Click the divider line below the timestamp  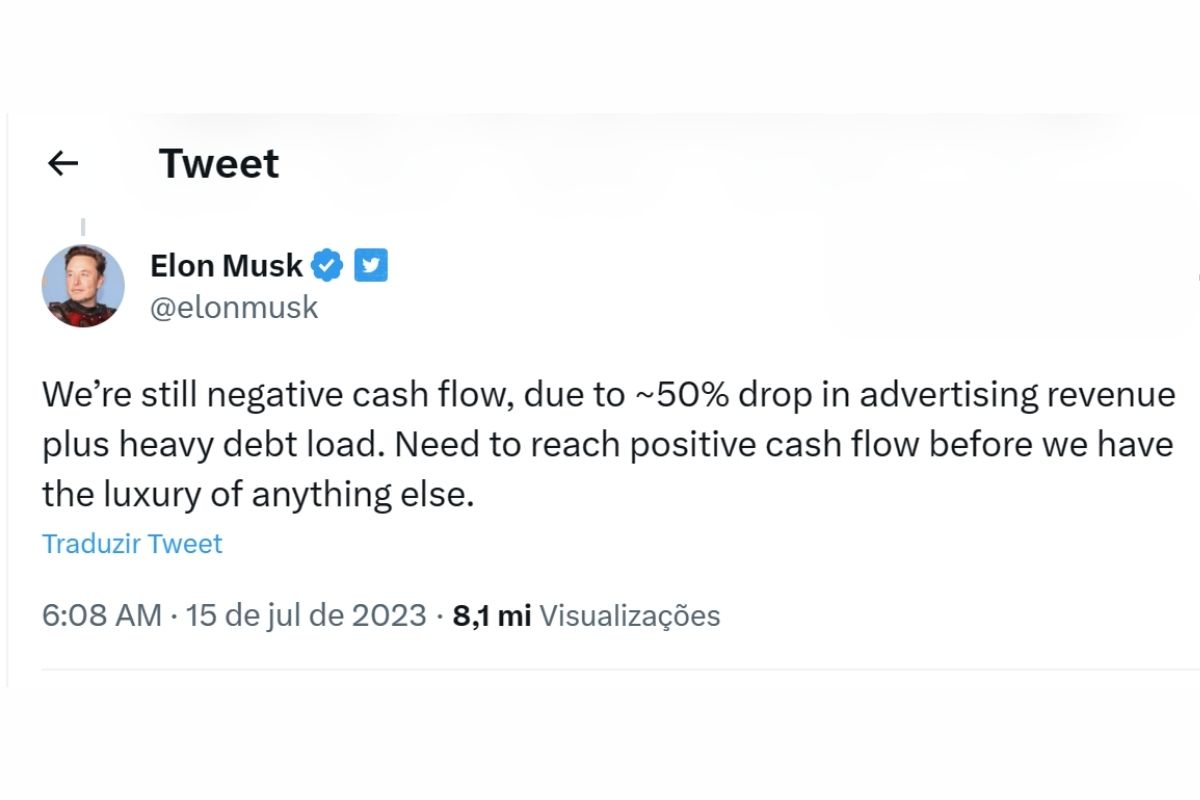point(600,669)
